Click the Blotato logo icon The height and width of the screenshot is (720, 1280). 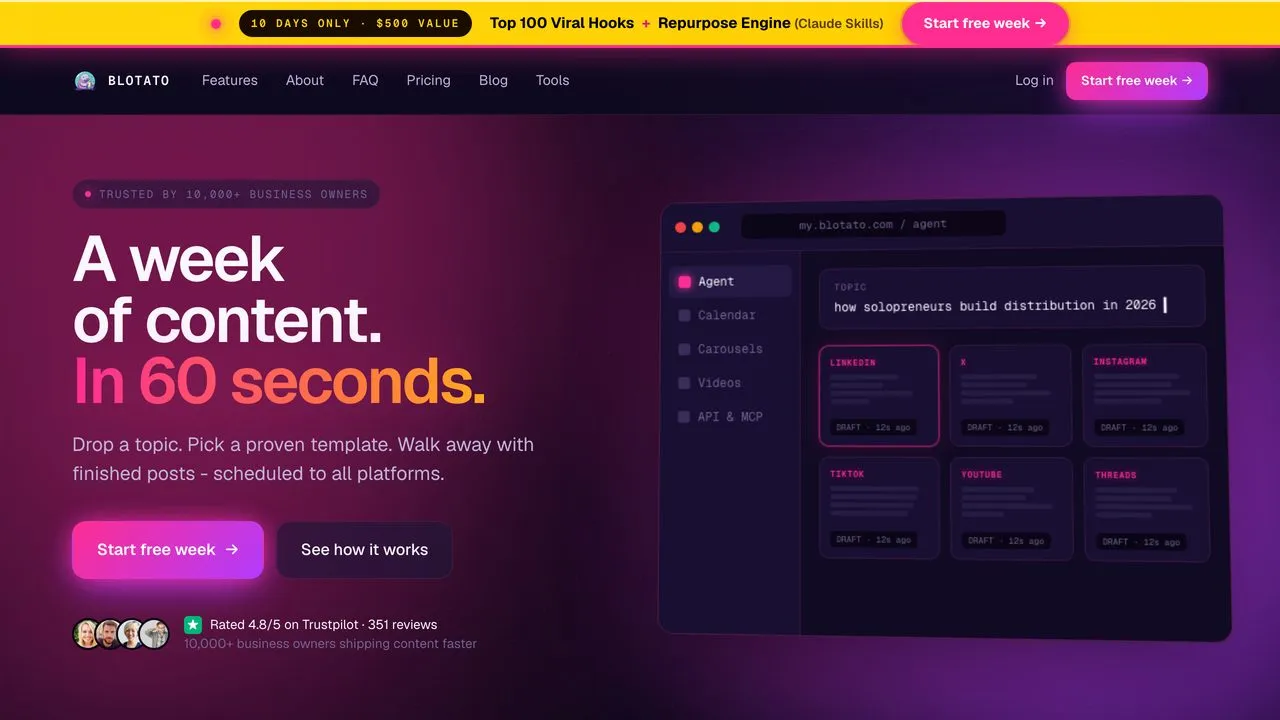point(85,81)
